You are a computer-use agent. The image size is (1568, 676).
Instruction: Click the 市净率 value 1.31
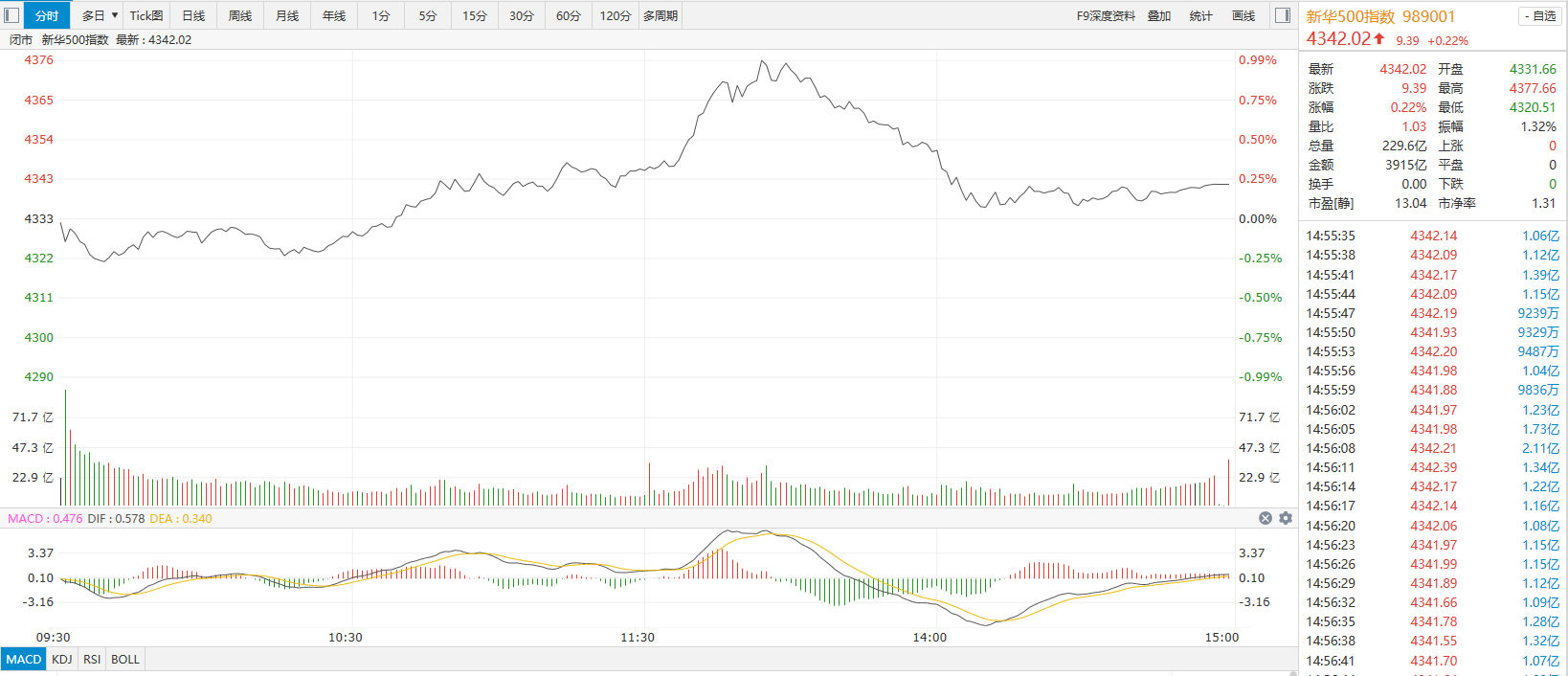1544,203
